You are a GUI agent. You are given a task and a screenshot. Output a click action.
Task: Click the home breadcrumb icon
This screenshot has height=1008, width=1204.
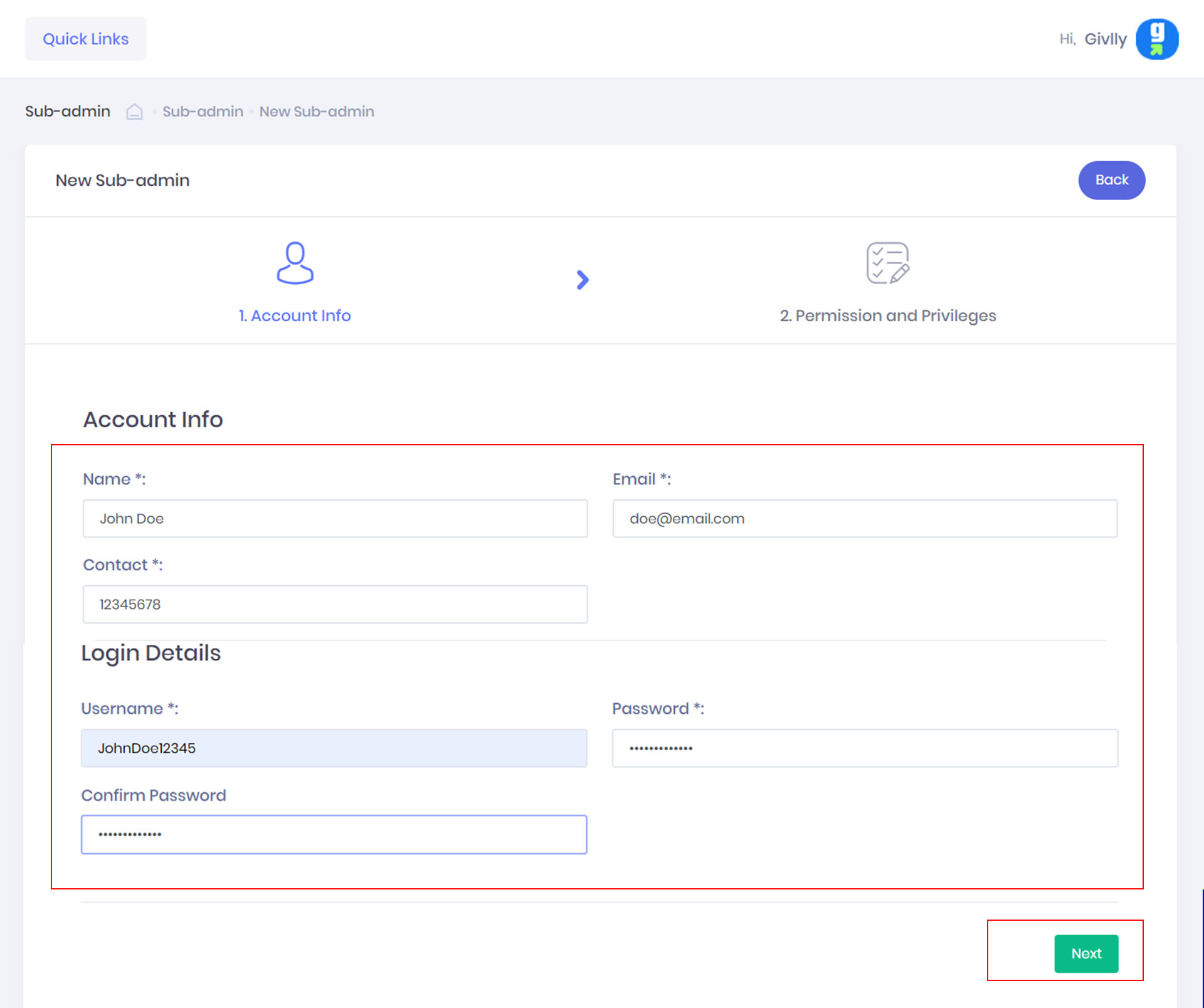point(134,112)
